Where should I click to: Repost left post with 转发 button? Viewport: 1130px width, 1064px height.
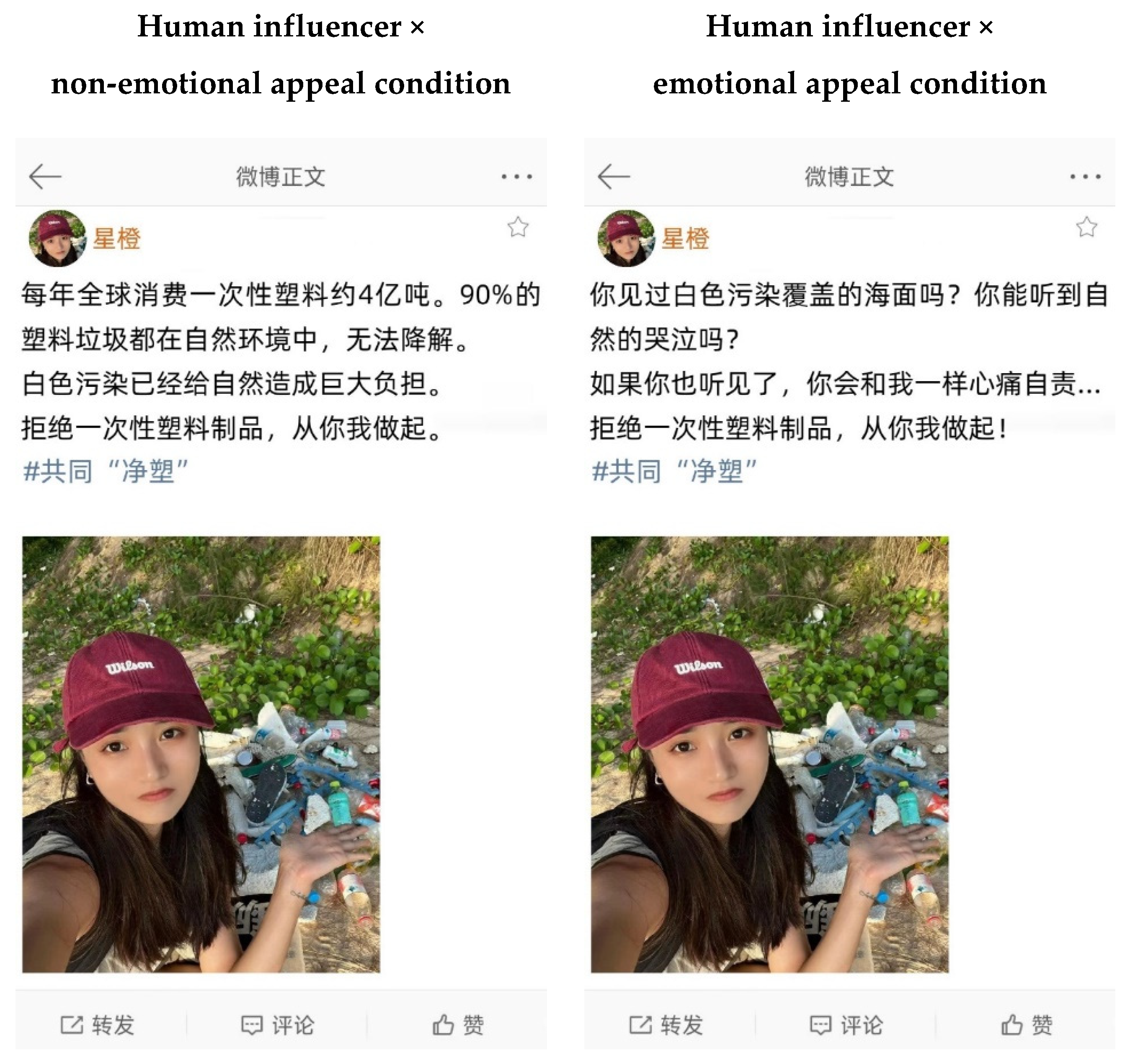[97, 1025]
